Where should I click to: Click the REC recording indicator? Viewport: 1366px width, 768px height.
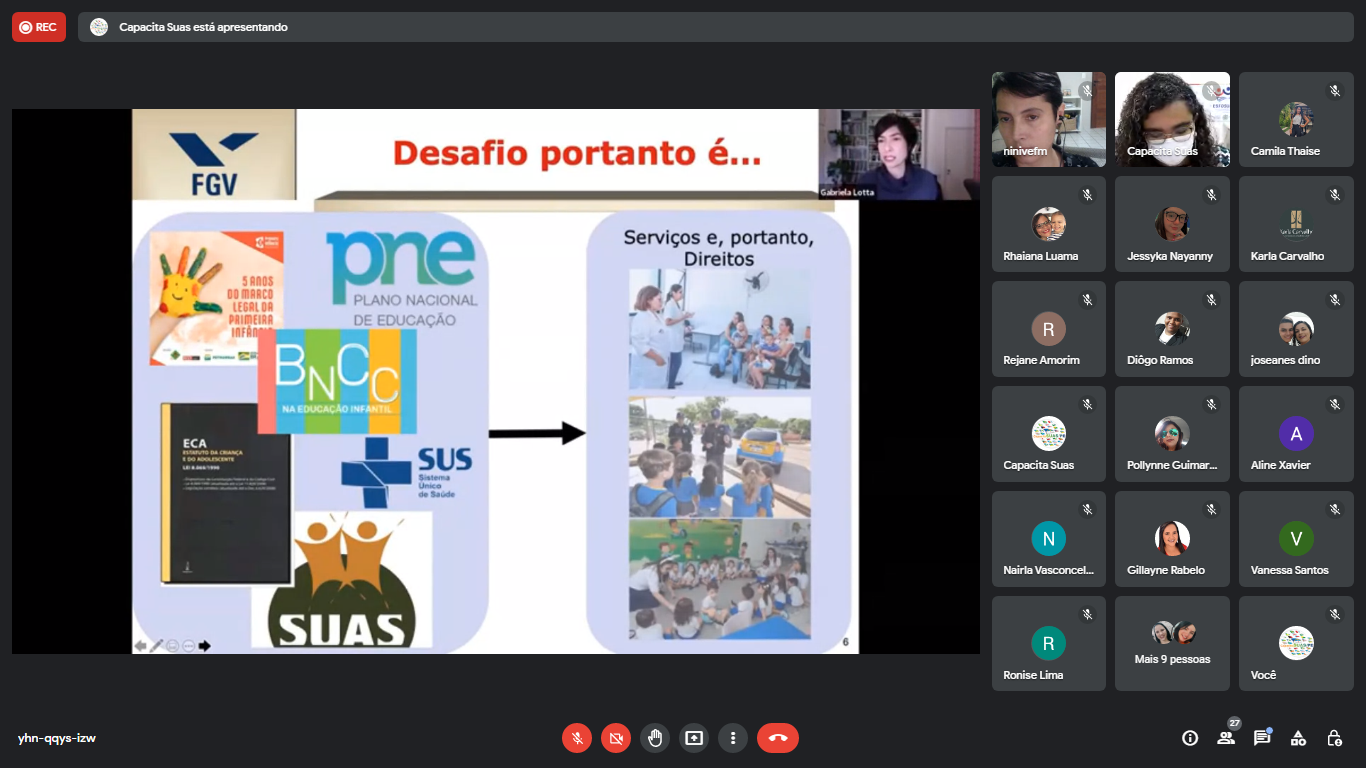39,27
